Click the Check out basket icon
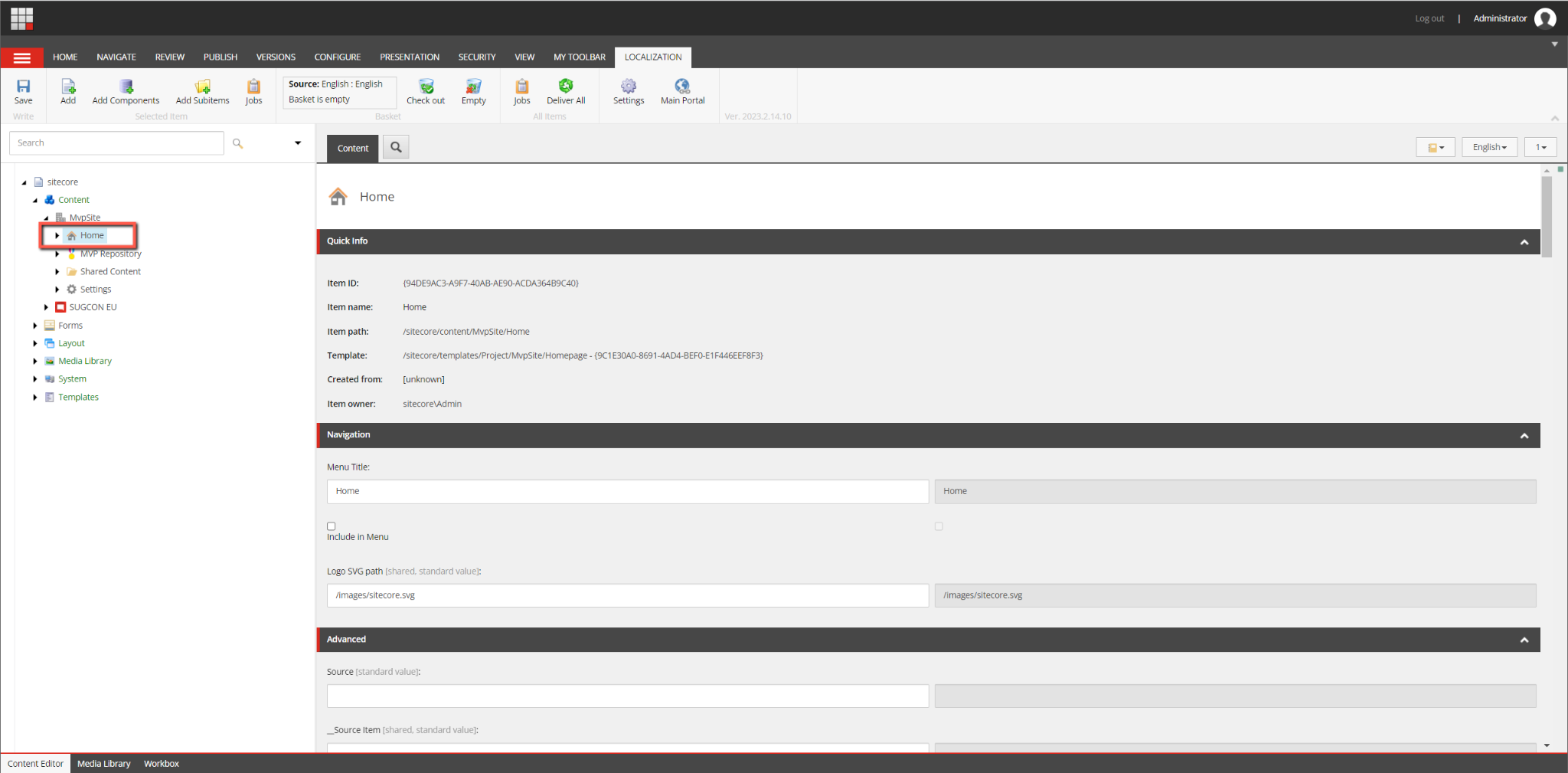Viewport: 1568px width, 773px height. [426, 92]
